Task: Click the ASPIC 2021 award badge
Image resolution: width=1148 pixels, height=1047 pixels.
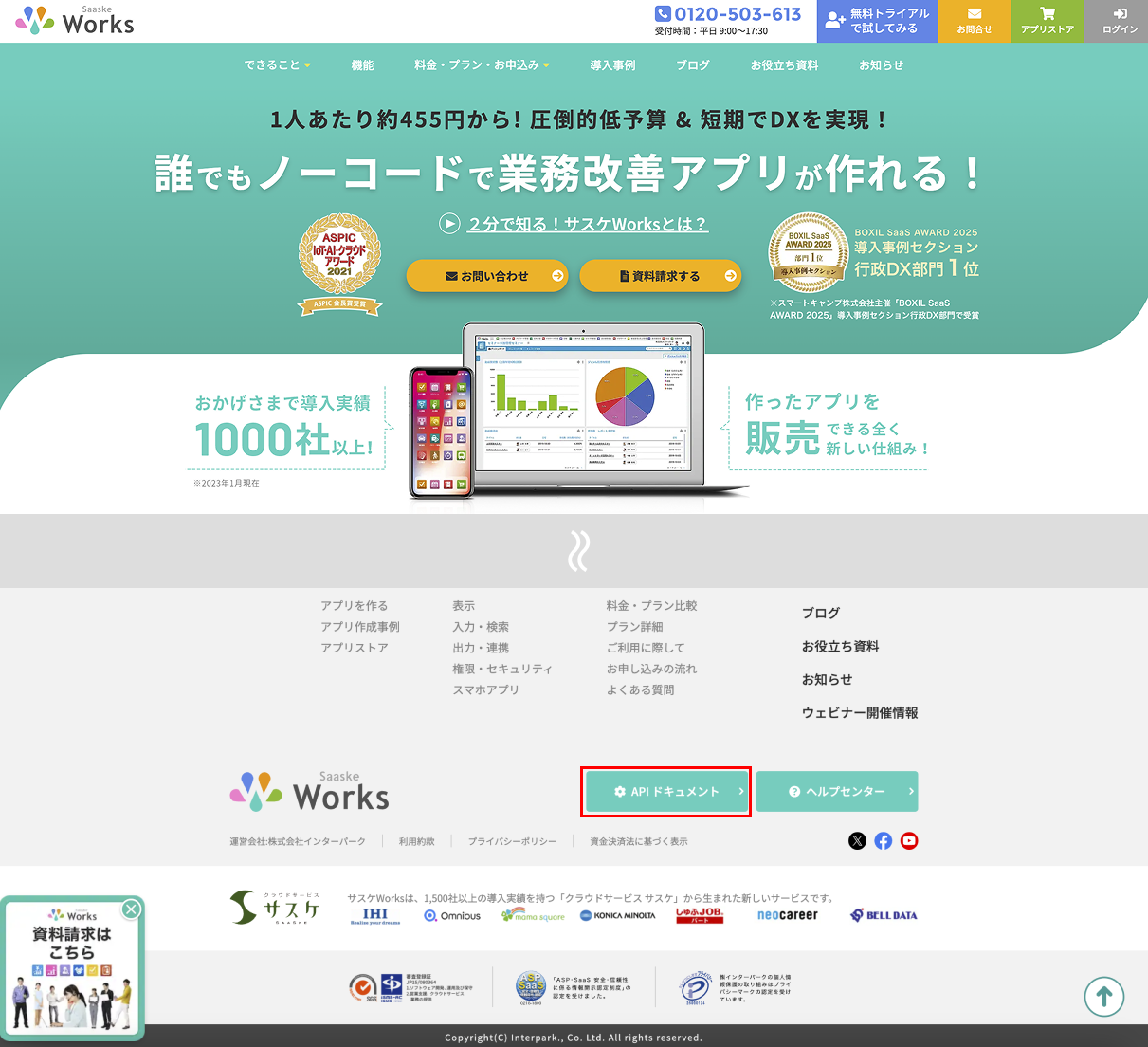Action: point(339,265)
